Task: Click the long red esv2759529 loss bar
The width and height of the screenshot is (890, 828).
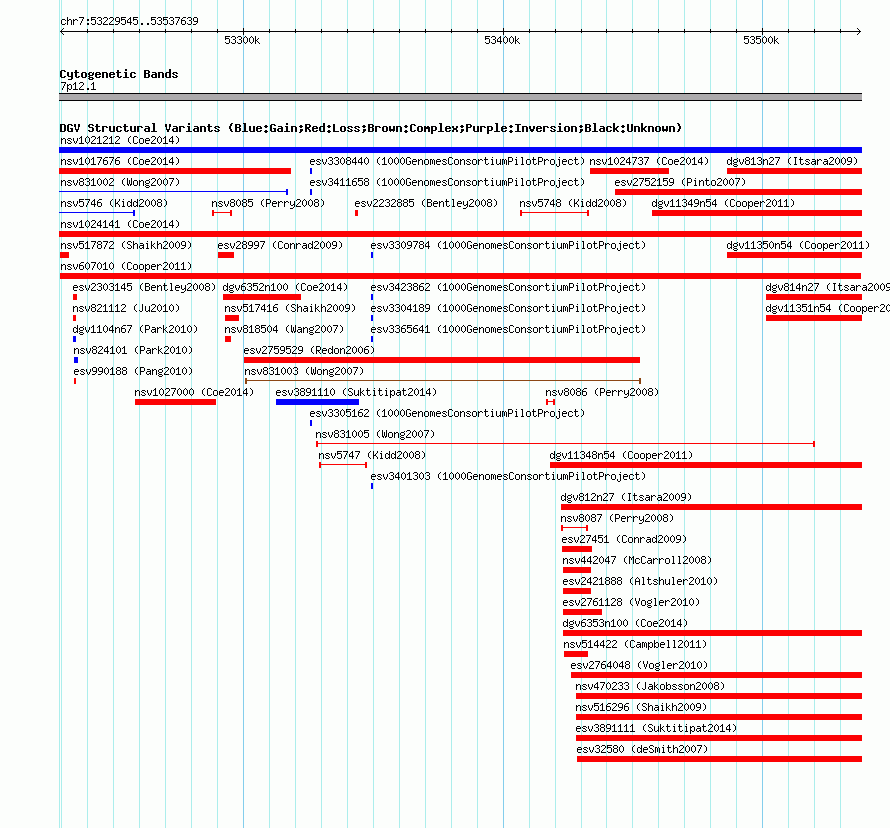Action: point(442,360)
